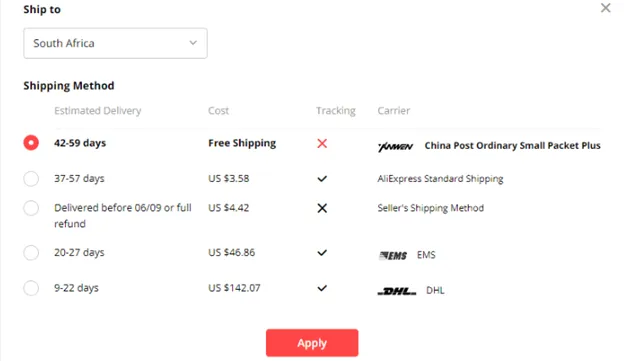This screenshot has height=361, width=624.
Task: Click the EMS carrier logo
Action: click(393, 255)
